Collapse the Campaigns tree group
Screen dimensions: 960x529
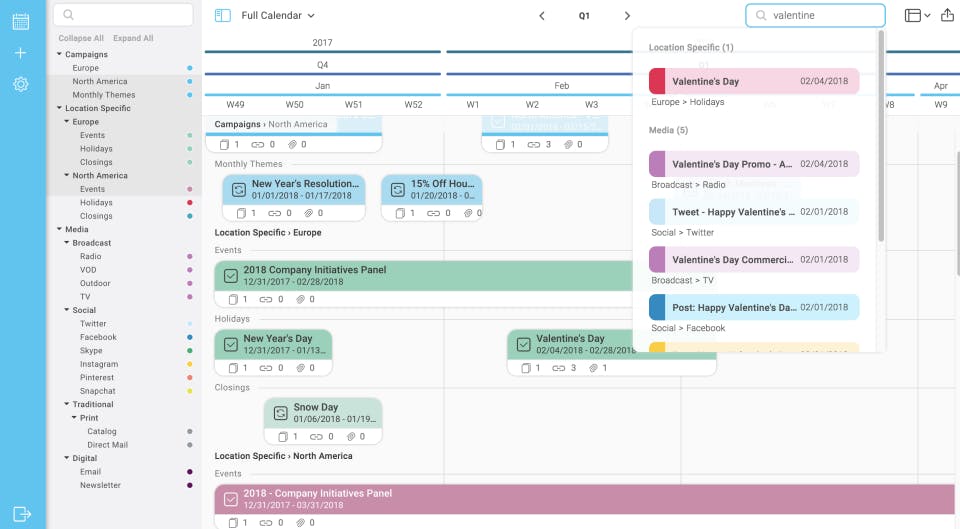pyautogui.click(x=59, y=54)
